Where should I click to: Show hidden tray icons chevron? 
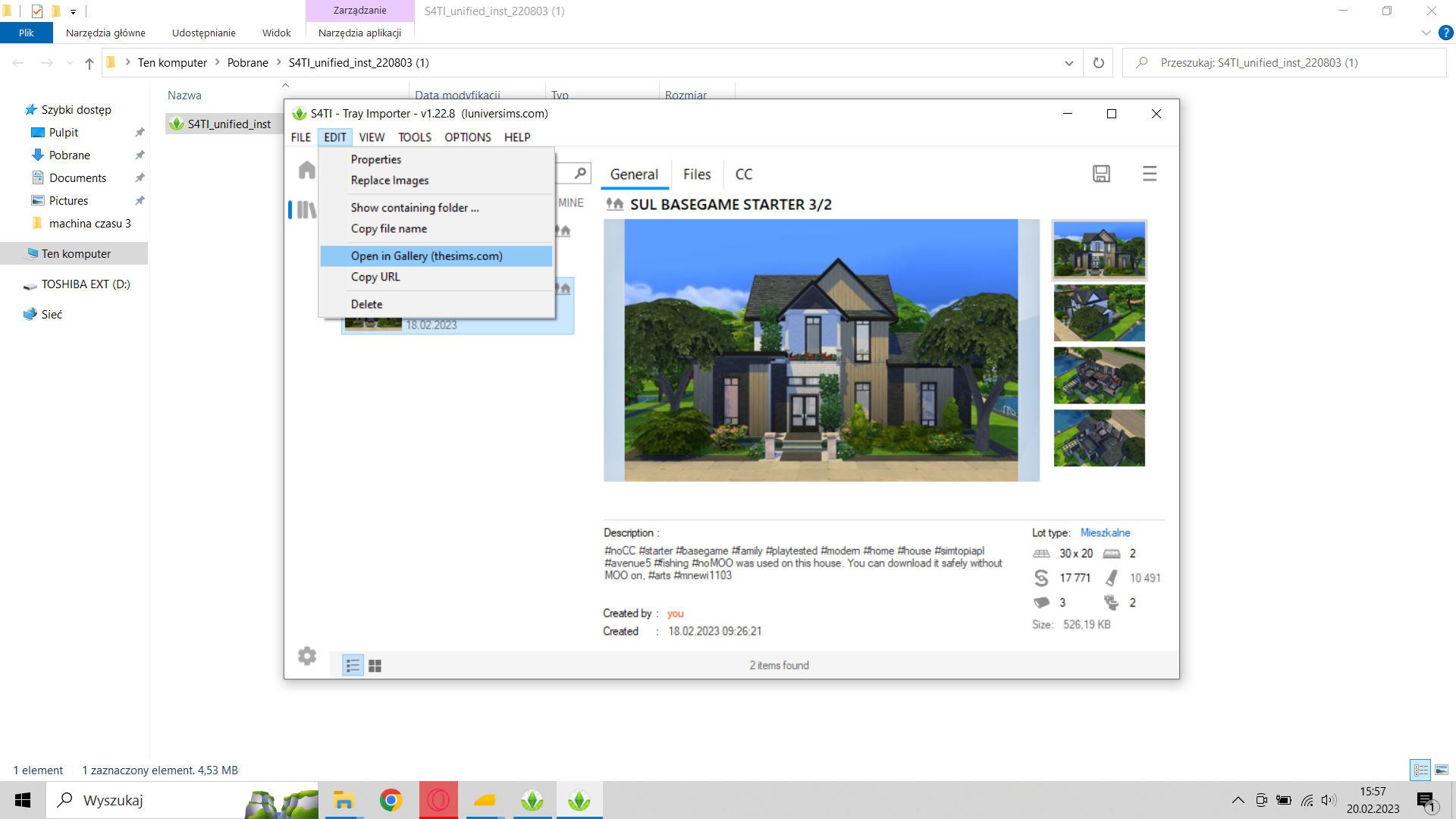(x=1238, y=800)
